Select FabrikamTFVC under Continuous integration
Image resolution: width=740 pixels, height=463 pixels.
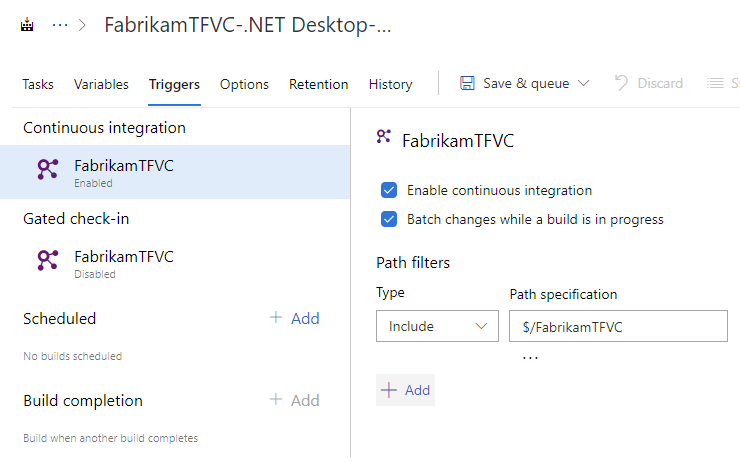click(x=175, y=172)
